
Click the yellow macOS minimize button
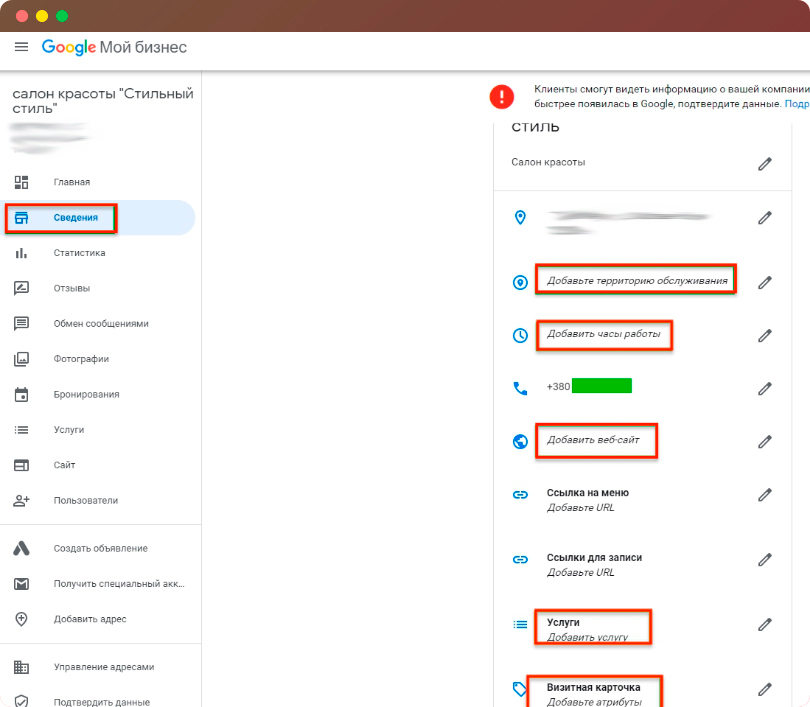42,16
